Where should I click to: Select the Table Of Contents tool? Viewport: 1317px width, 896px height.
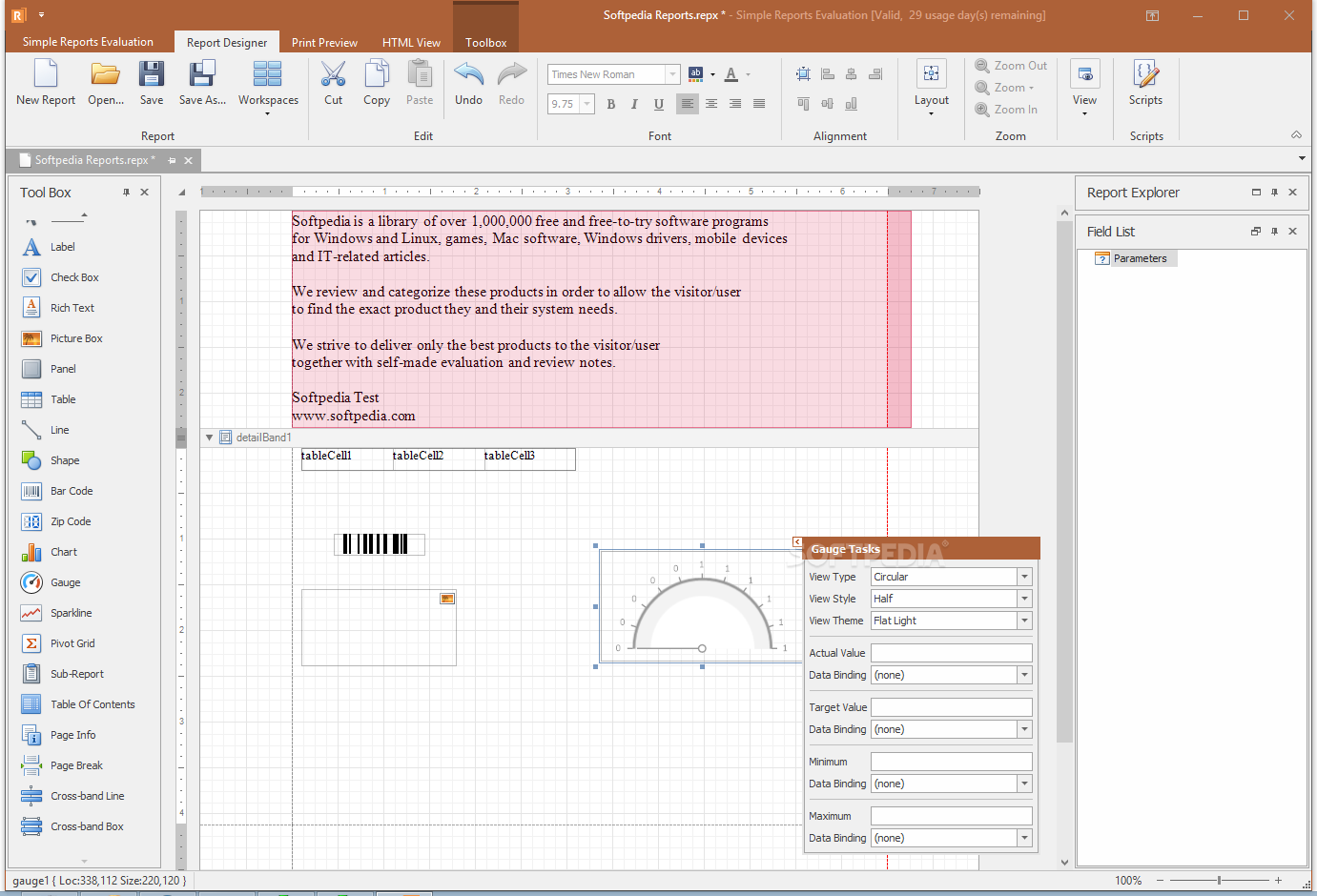coord(78,704)
